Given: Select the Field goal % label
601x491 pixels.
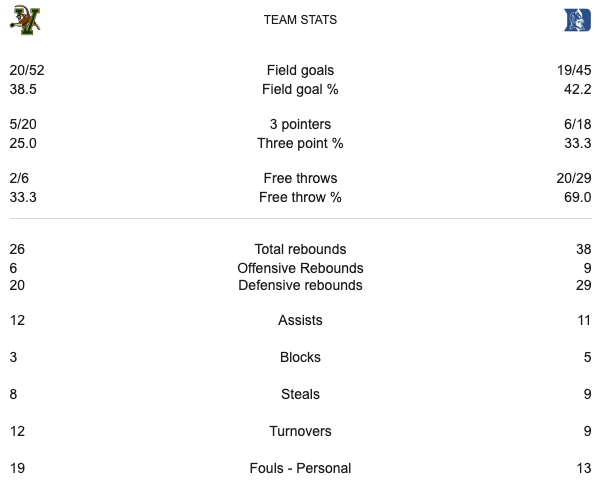Looking at the screenshot, I should click(300, 88).
